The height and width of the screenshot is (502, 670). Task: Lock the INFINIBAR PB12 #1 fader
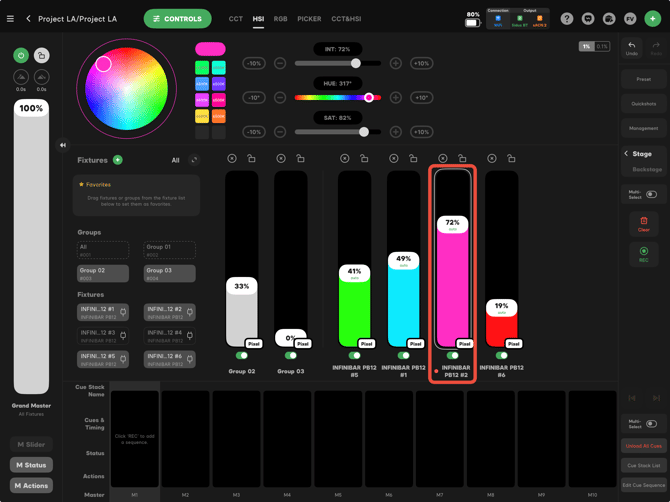coord(413,159)
